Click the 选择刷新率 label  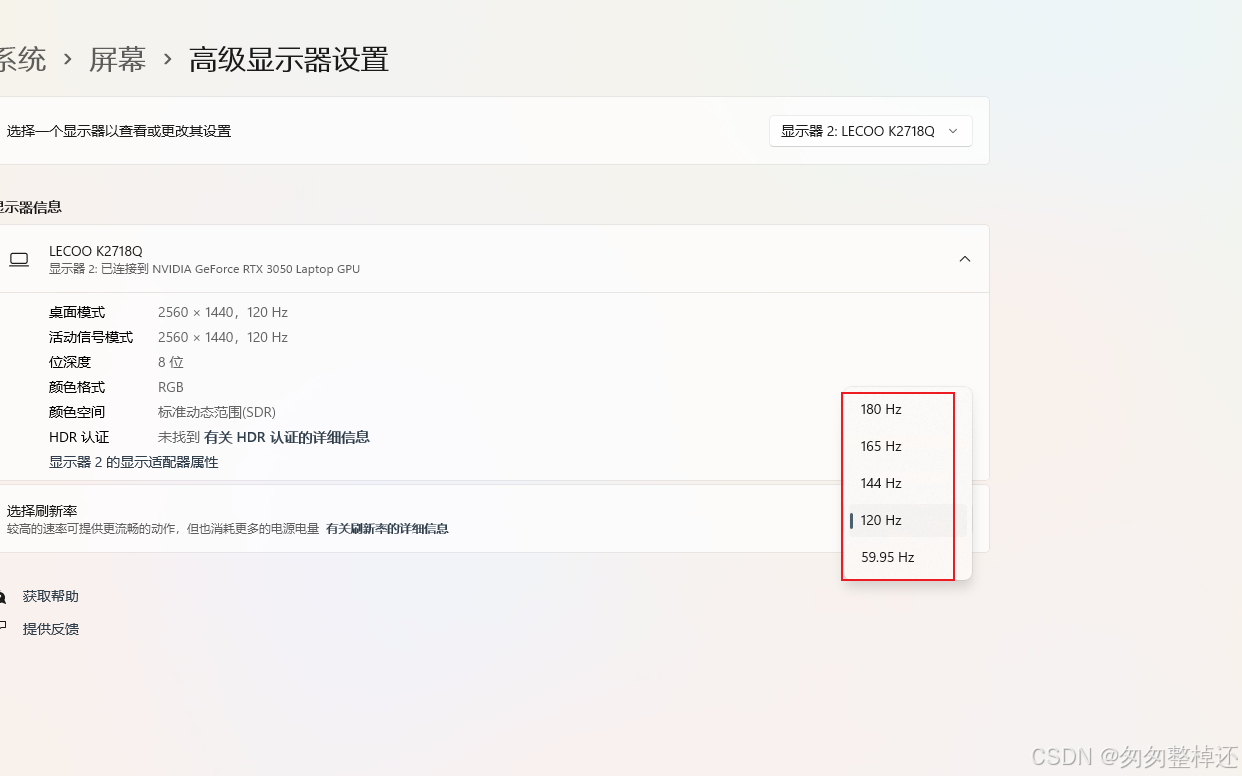coord(42,511)
